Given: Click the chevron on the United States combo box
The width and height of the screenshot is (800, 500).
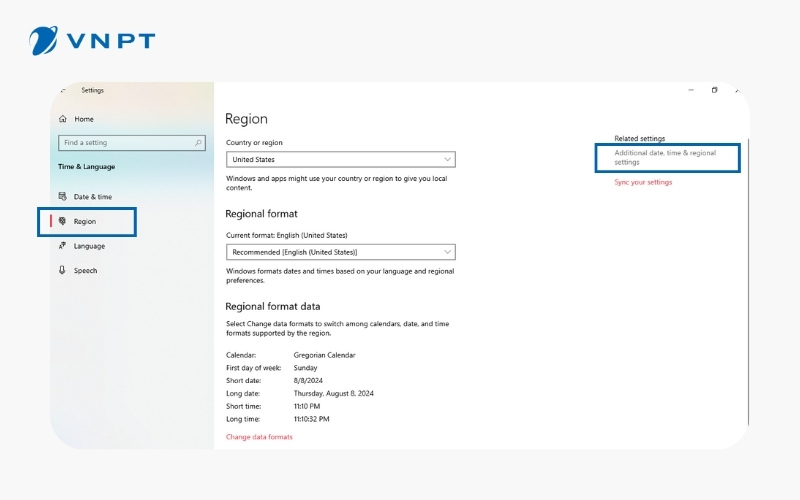Looking at the screenshot, I should pos(447,159).
